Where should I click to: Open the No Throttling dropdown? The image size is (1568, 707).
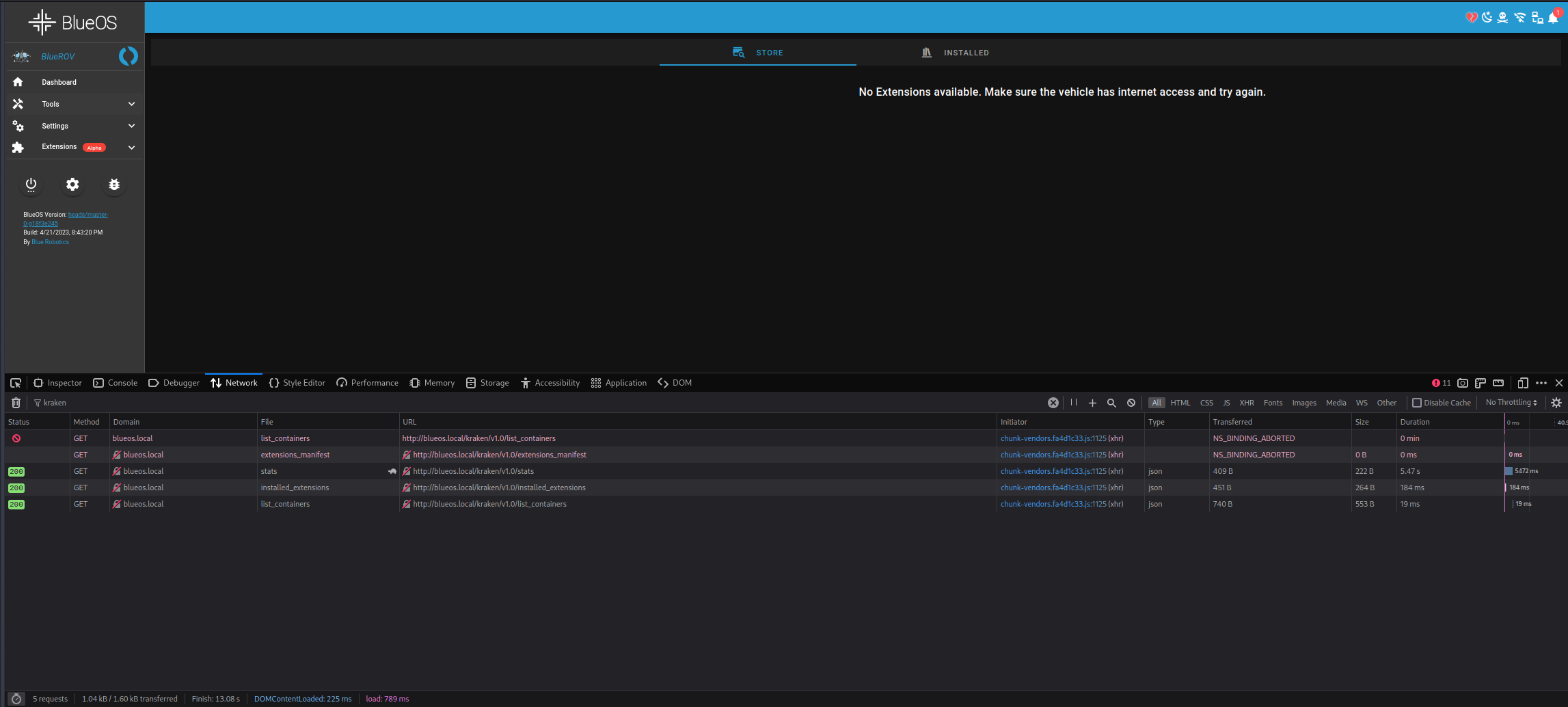tap(1511, 403)
